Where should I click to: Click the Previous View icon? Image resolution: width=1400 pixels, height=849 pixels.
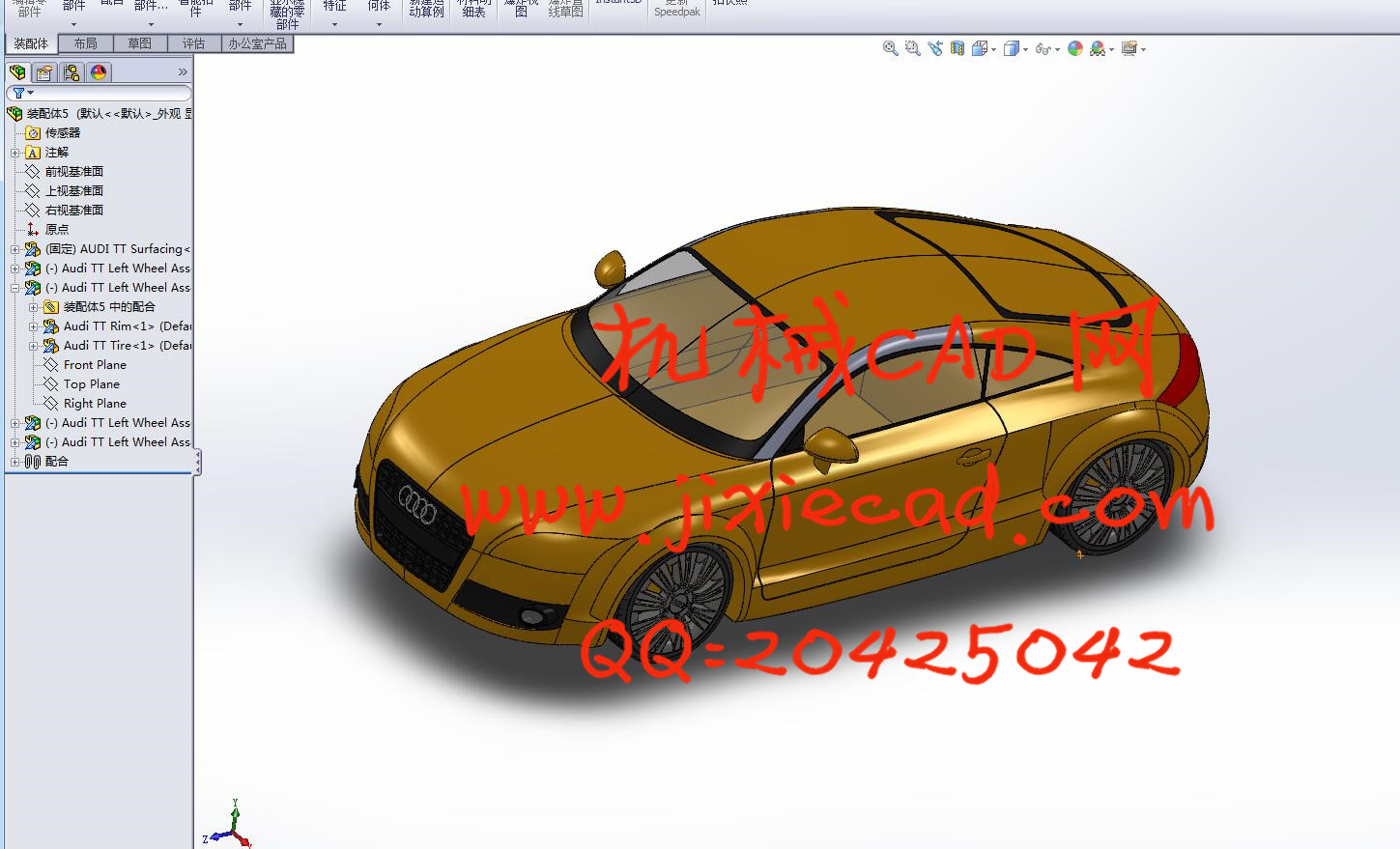[934, 48]
